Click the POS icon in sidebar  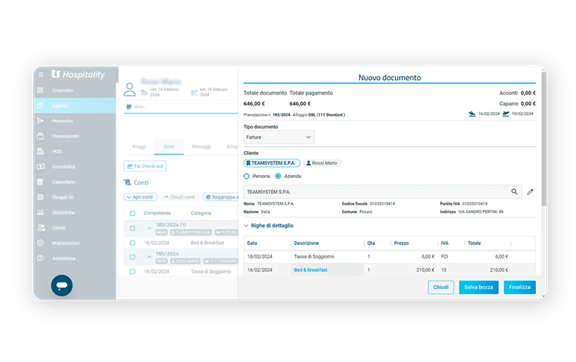click(40, 151)
